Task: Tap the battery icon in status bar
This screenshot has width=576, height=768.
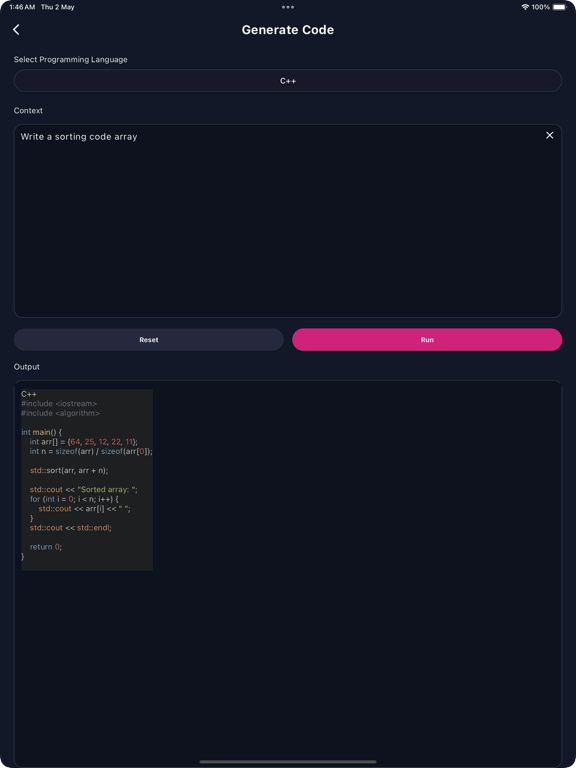Action: tap(560, 7)
